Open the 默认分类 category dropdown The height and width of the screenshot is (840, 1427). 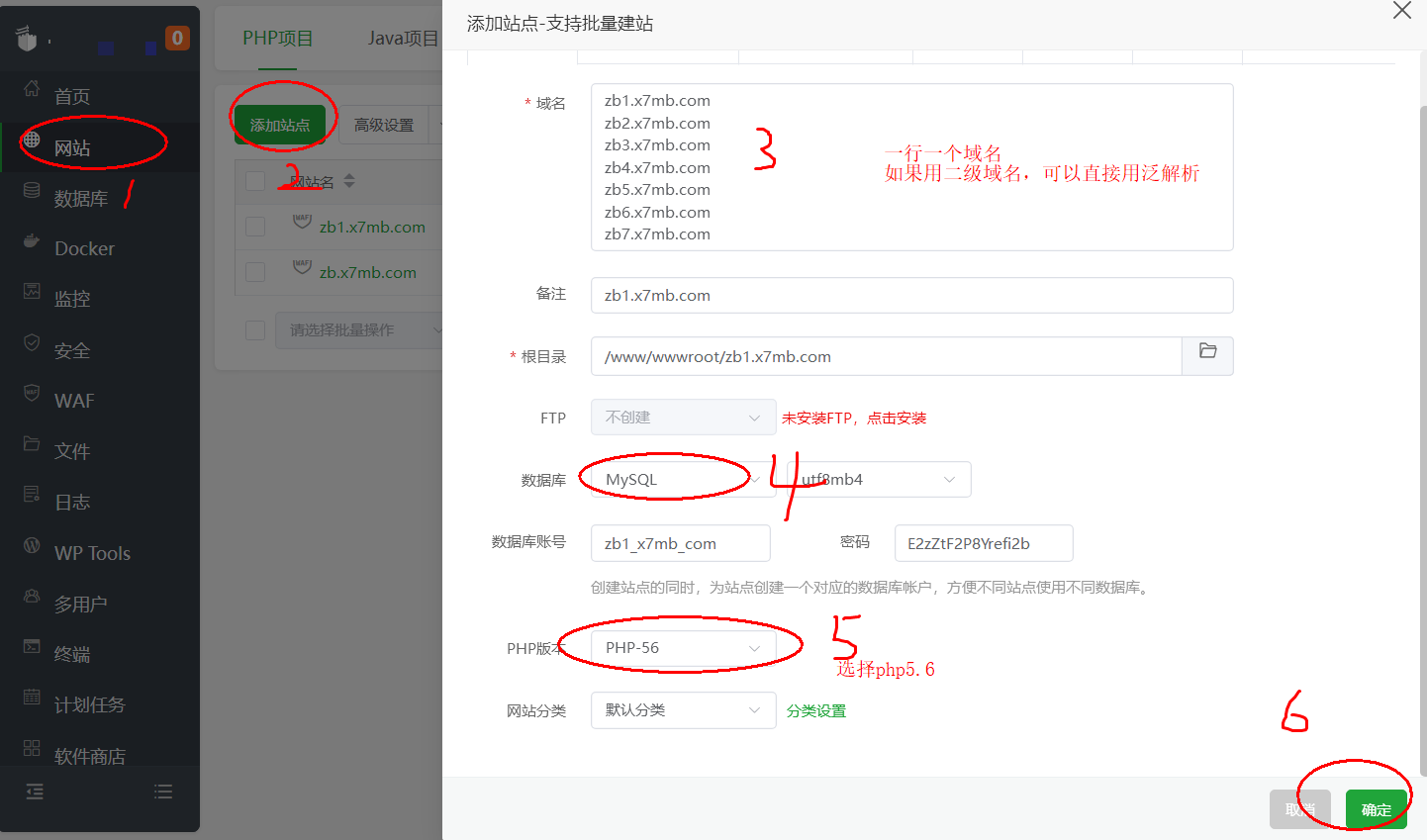683,710
